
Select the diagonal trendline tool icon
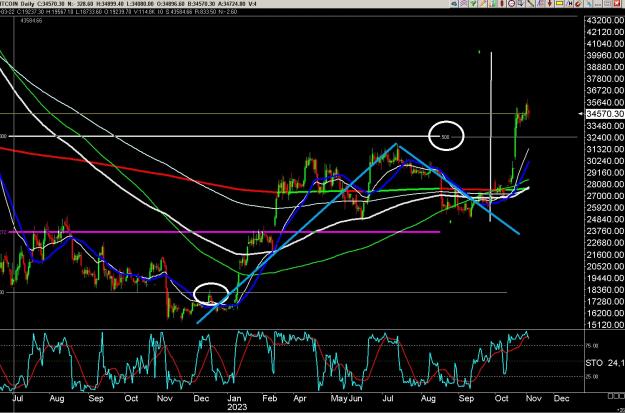[x=531, y=4]
